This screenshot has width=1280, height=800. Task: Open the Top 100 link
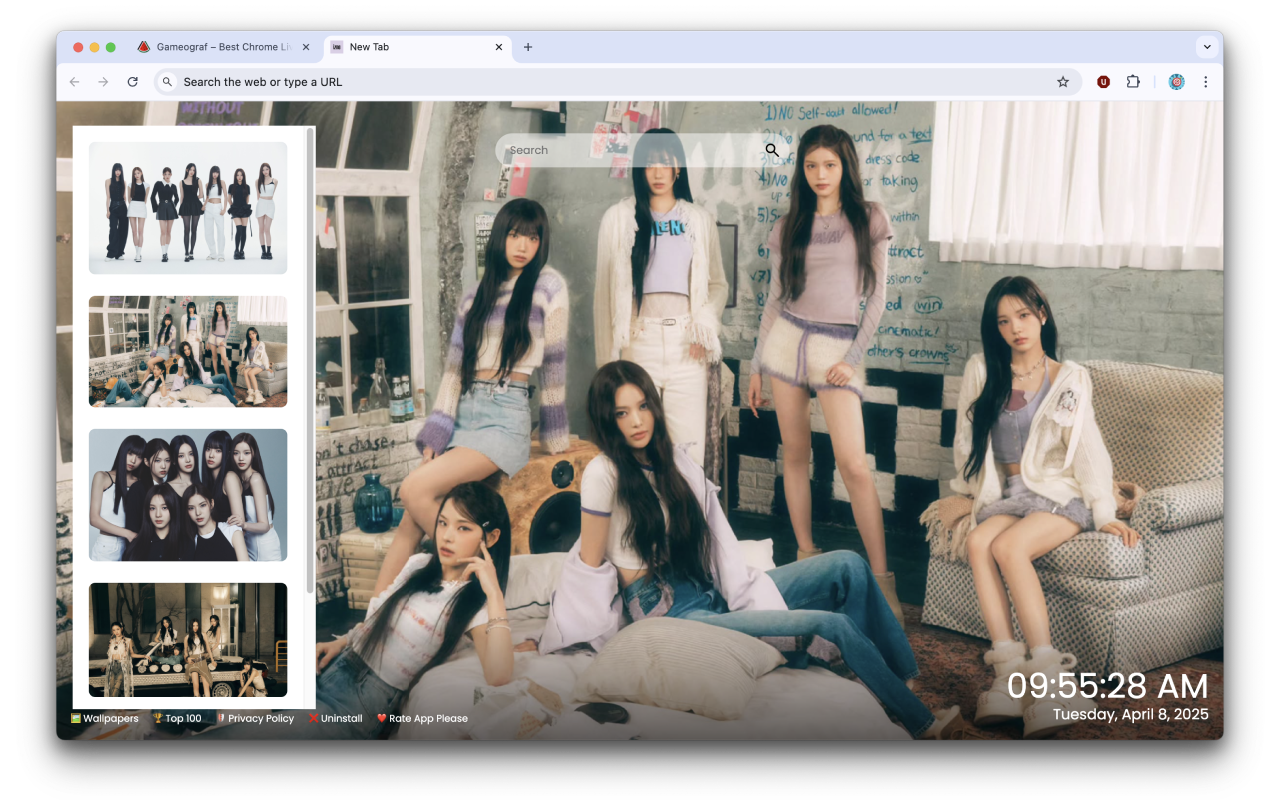tap(177, 718)
